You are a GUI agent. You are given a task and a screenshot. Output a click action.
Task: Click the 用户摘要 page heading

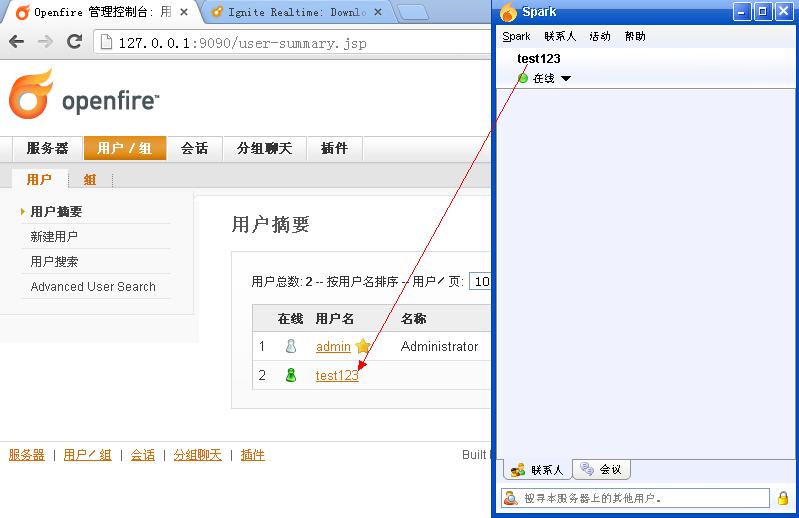(270, 224)
